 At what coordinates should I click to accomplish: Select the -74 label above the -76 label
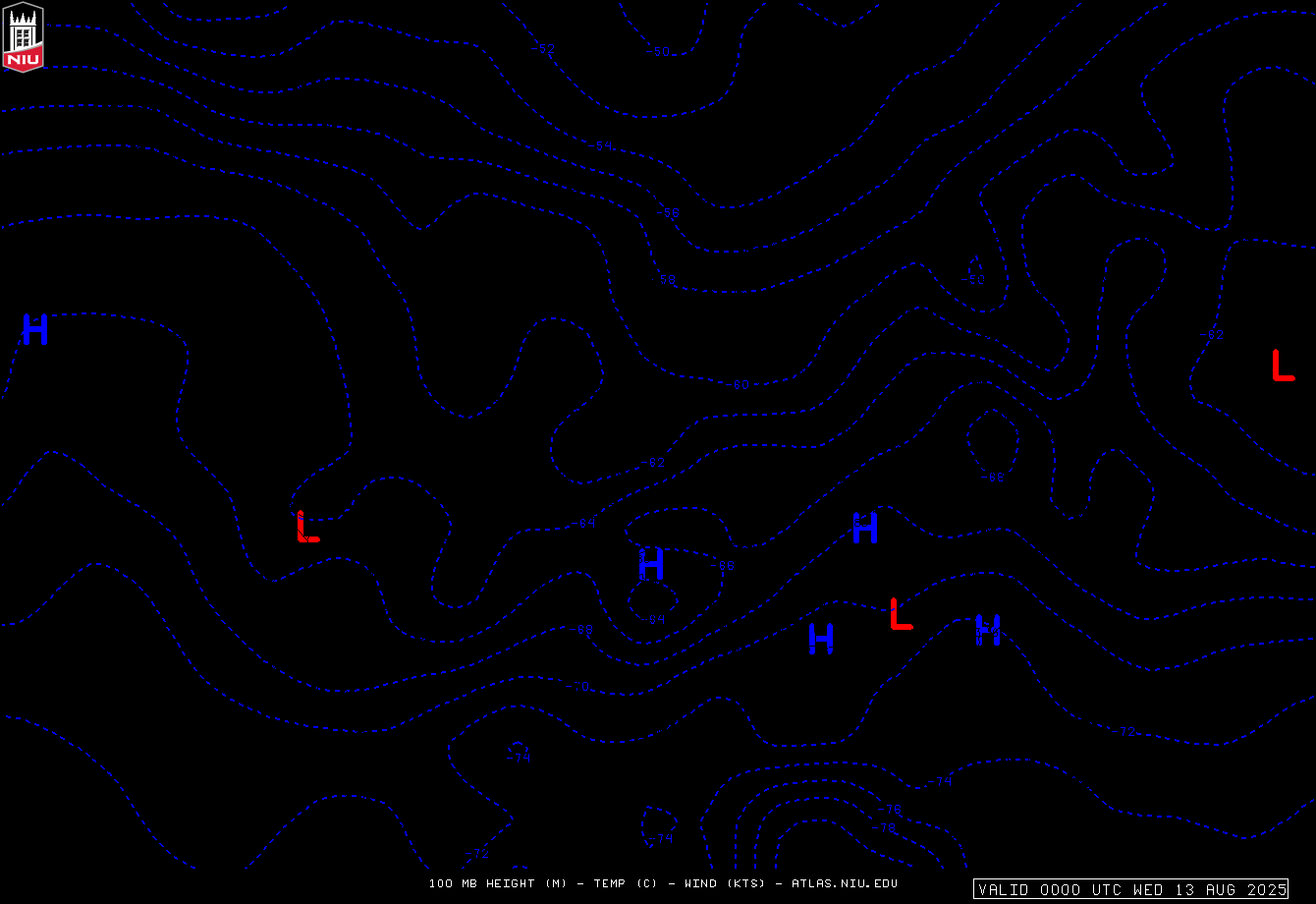[x=940, y=782]
